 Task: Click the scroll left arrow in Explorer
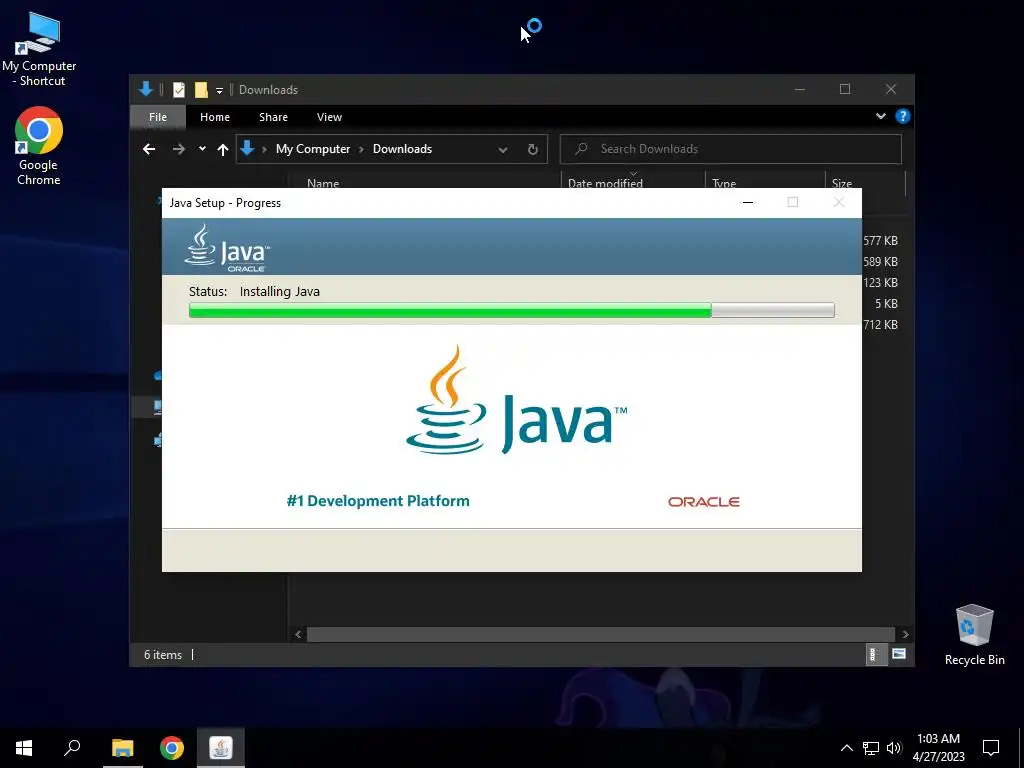point(298,634)
